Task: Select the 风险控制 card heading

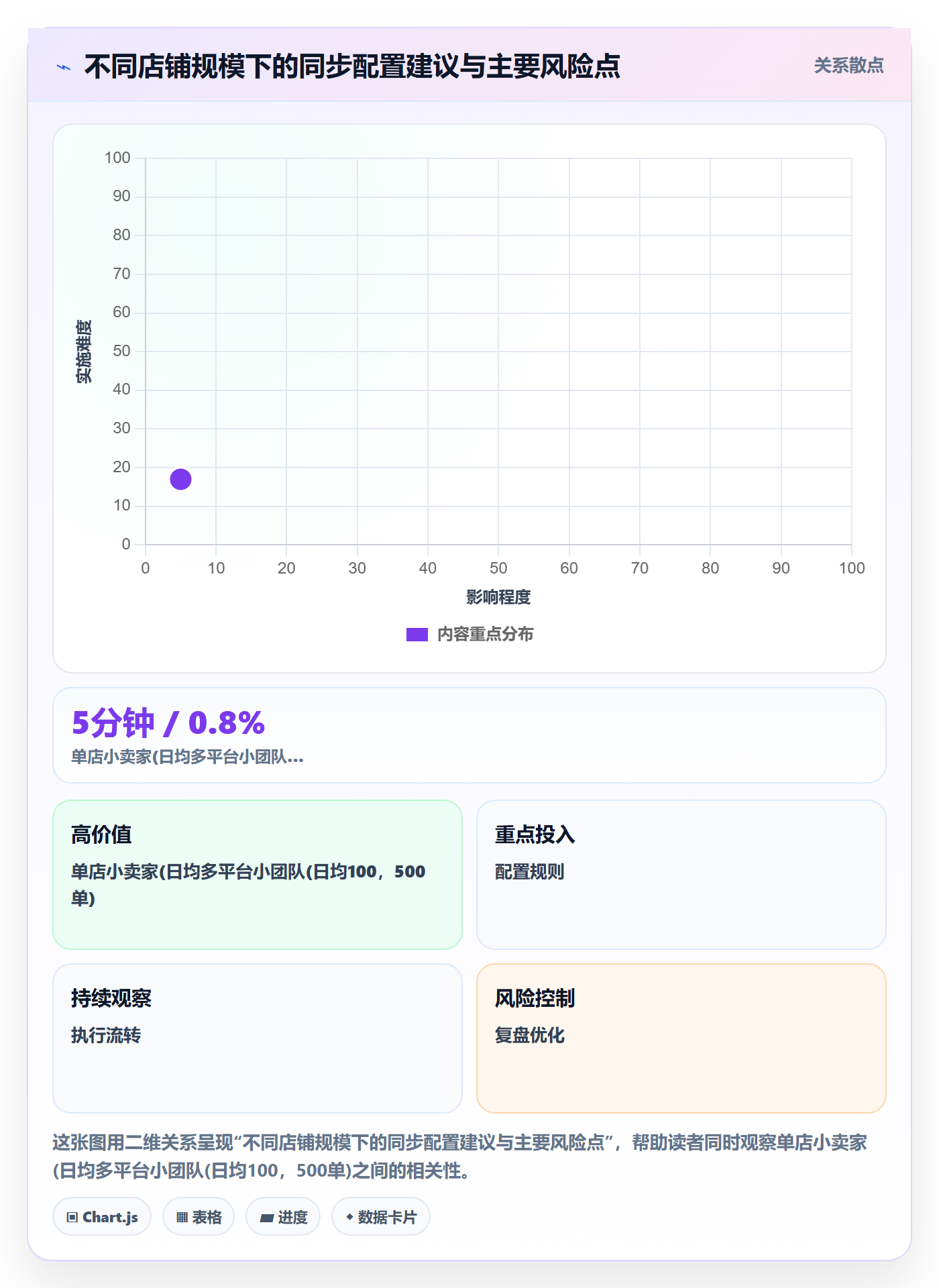Action: [x=535, y=998]
